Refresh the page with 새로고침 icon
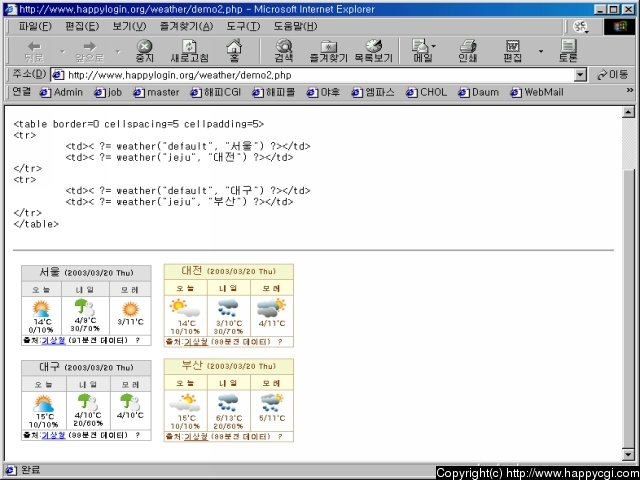640x480 pixels. point(189,51)
